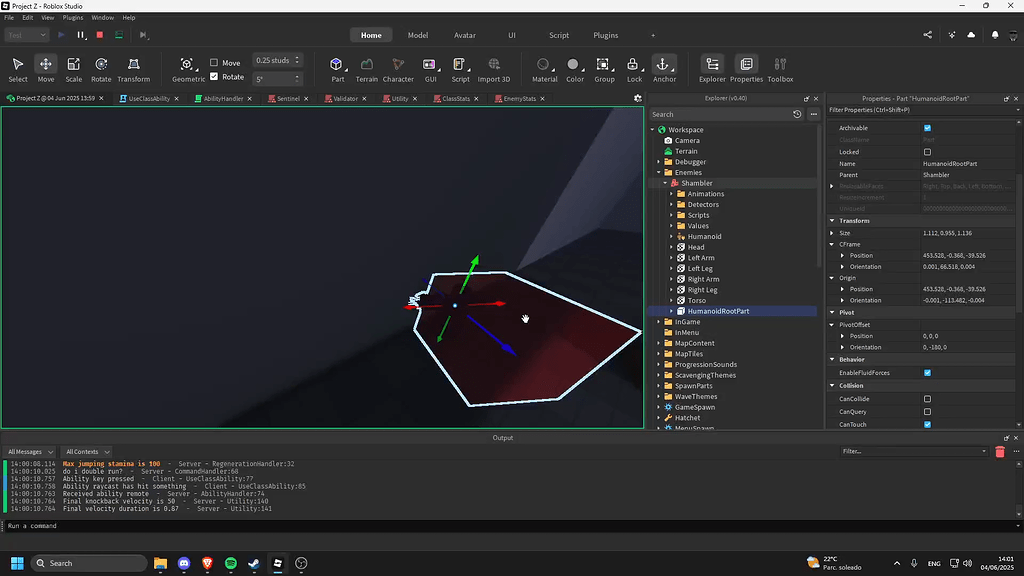Enable the Locked property checkbox
The image size is (1024, 576).
(x=928, y=151)
